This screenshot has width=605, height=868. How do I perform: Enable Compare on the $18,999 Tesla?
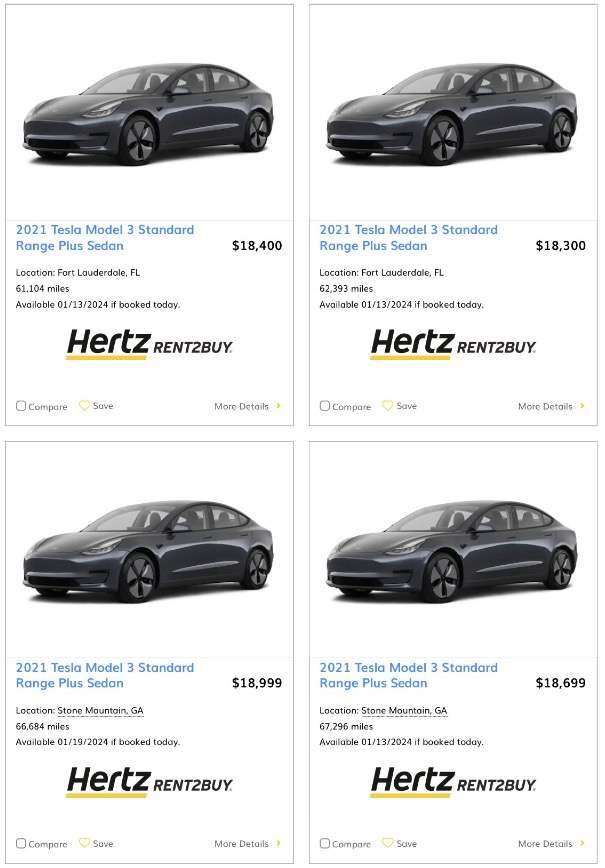[x=20, y=843]
